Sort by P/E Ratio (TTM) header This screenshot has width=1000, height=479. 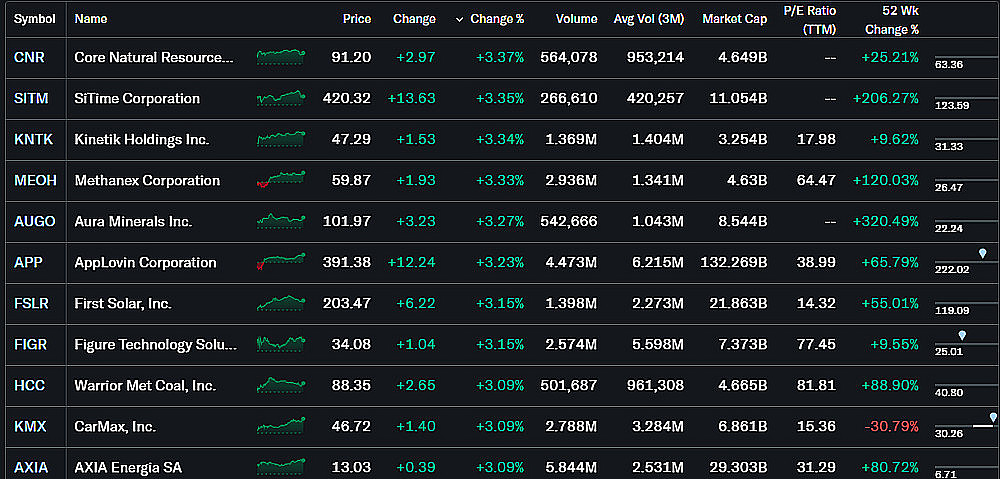coord(810,20)
